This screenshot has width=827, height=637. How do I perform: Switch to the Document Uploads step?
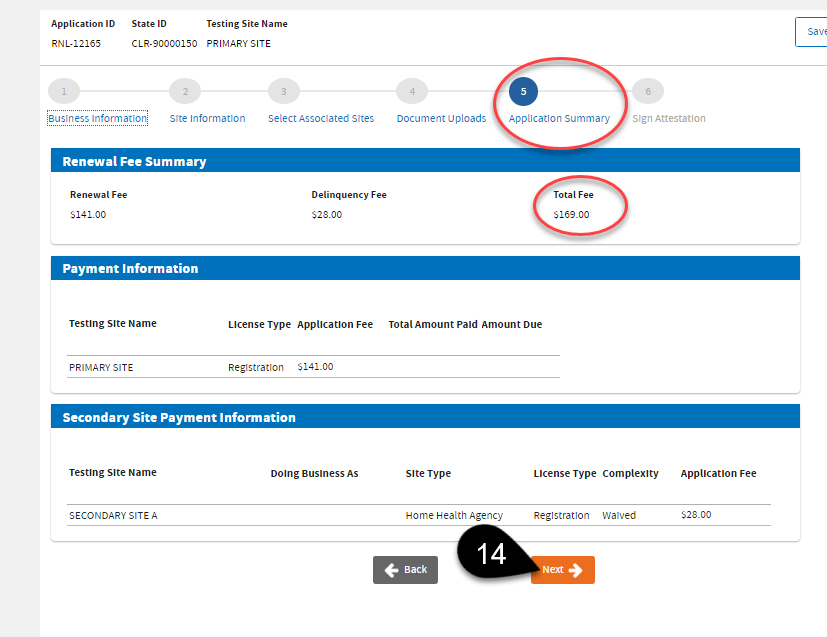click(441, 119)
